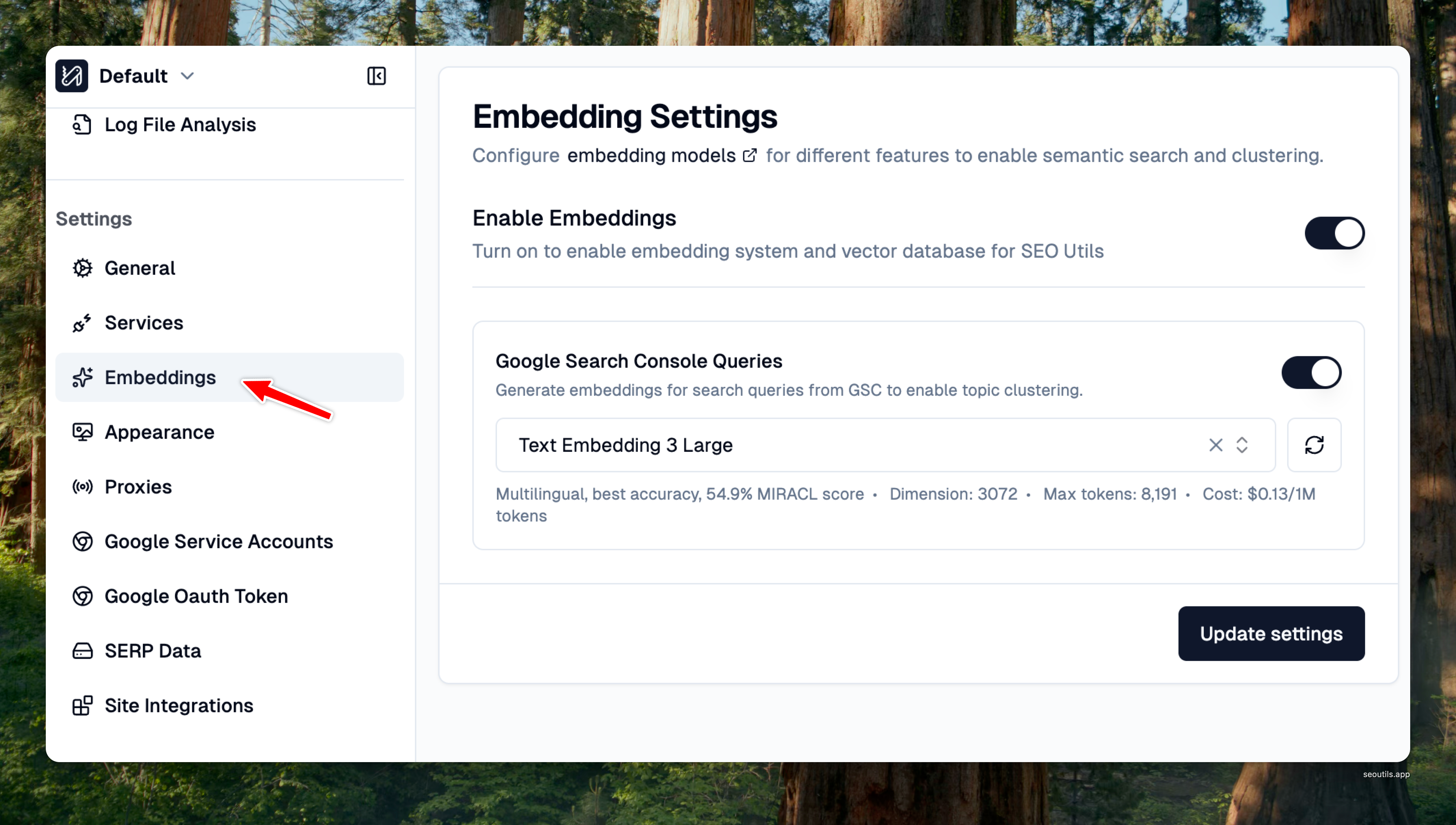Open the embedding models external link
1456x825 pixels.
click(661, 155)
